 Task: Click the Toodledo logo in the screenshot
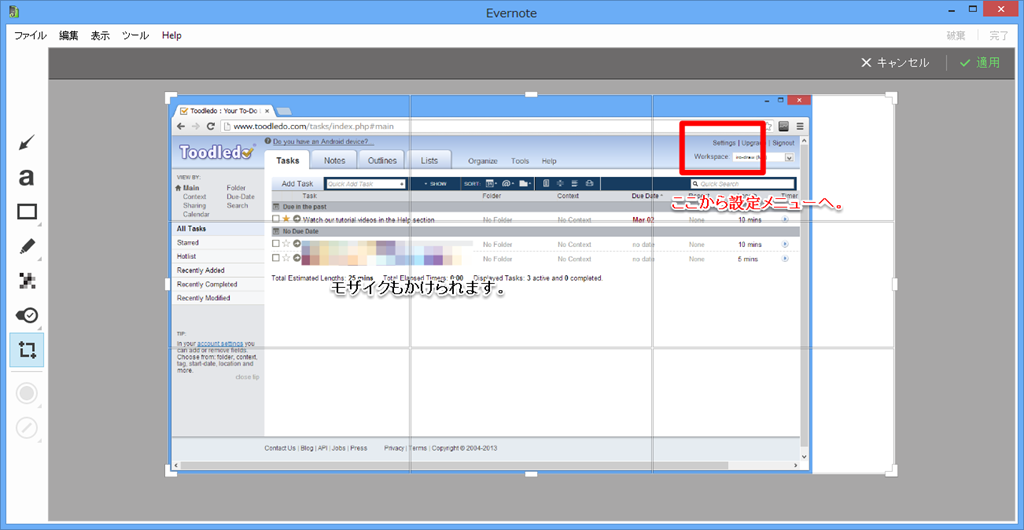217,152
